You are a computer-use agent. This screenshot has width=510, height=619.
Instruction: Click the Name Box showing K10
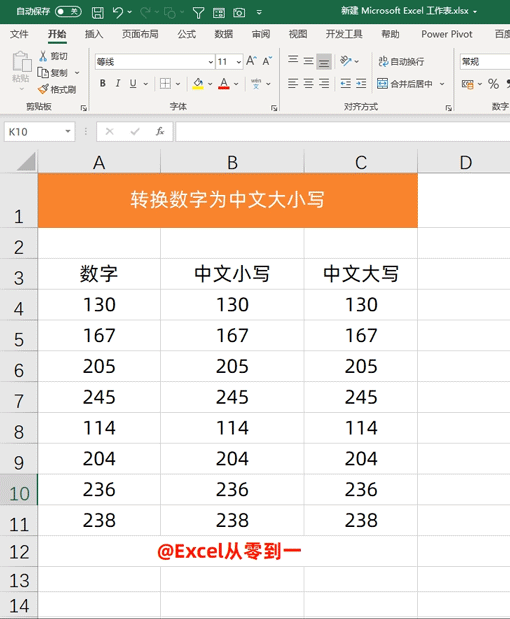click(x=39, y=132)
